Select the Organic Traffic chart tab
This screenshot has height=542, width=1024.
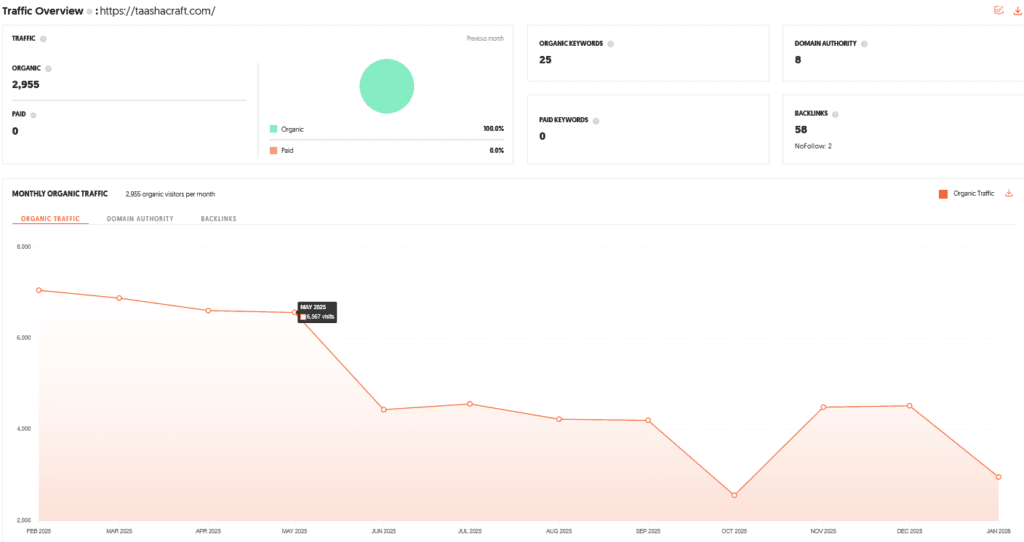(50, 218)
